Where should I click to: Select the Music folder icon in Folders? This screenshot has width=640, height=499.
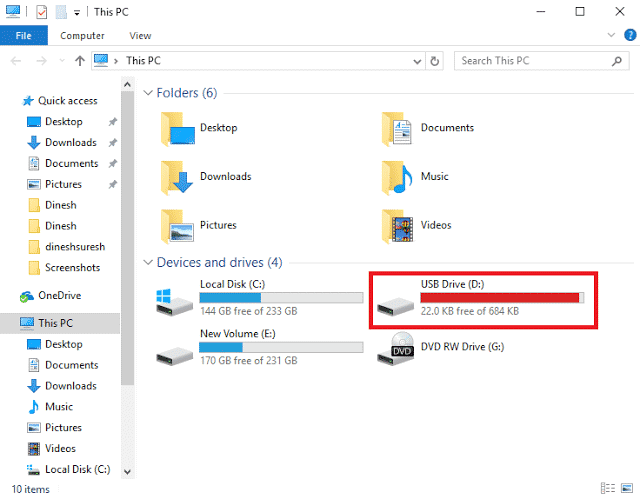pos(397,177)
